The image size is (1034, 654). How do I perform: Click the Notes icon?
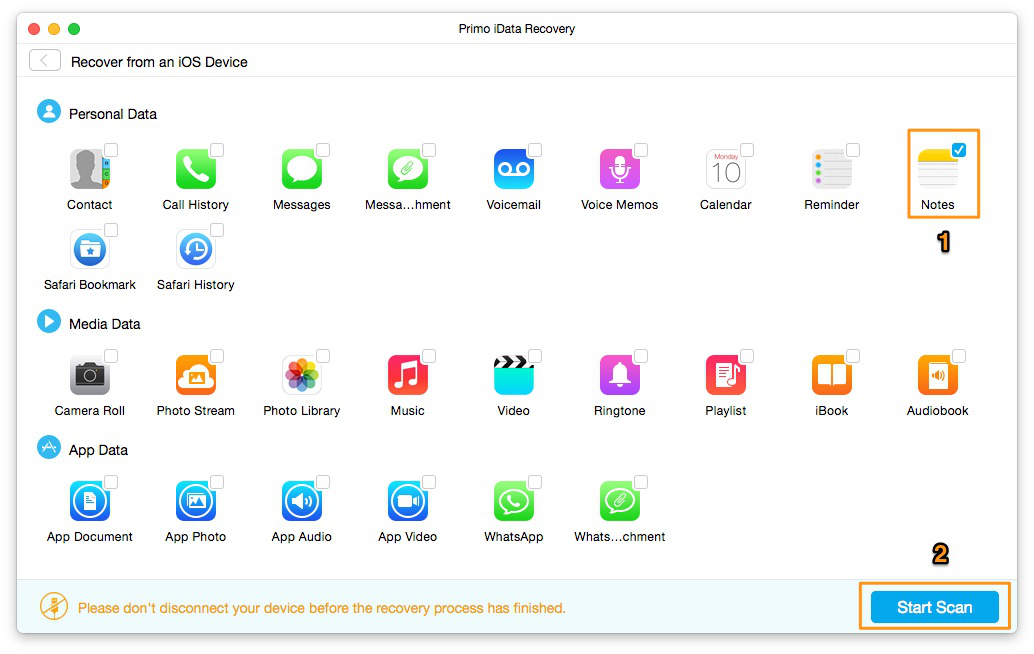[938, 169]
